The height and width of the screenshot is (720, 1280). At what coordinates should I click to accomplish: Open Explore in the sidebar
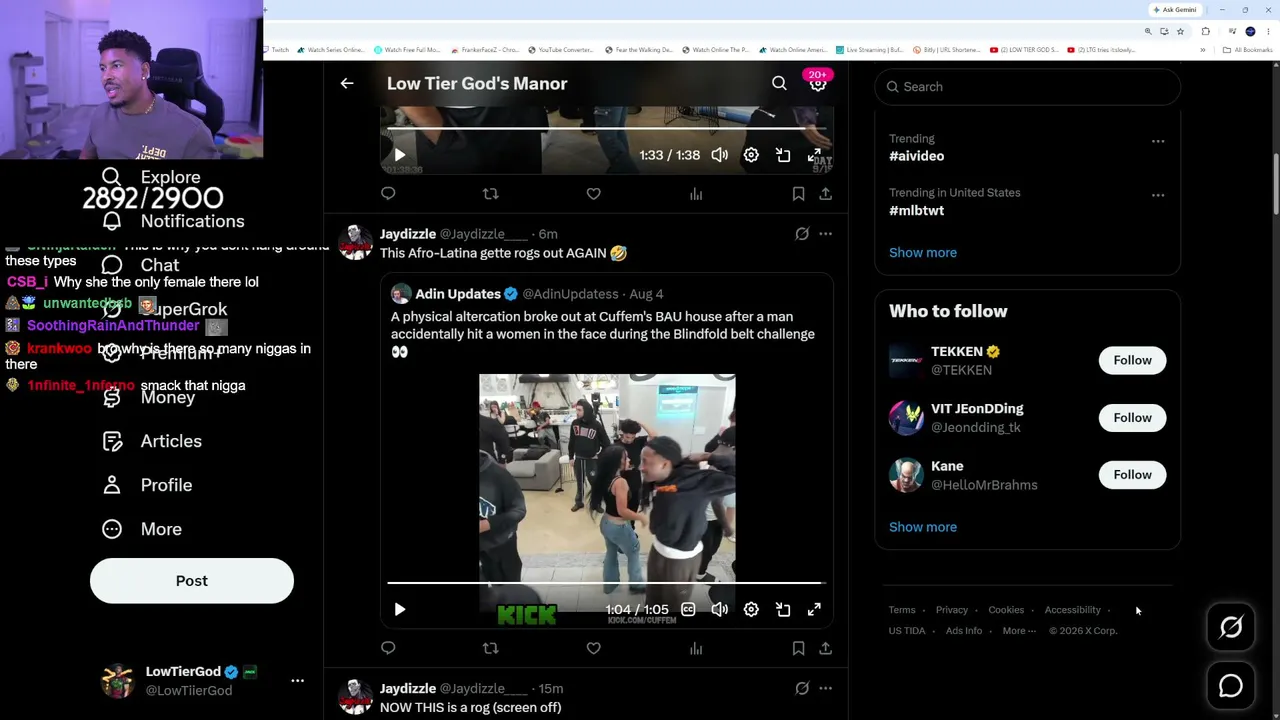tap(151, 177)
